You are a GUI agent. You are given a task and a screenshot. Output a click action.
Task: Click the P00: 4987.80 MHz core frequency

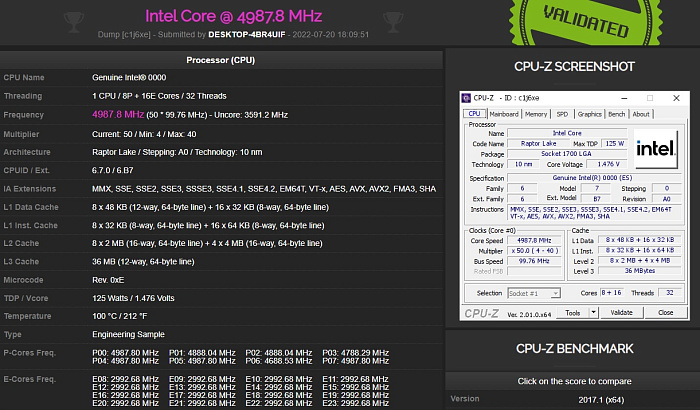[125, 353]
